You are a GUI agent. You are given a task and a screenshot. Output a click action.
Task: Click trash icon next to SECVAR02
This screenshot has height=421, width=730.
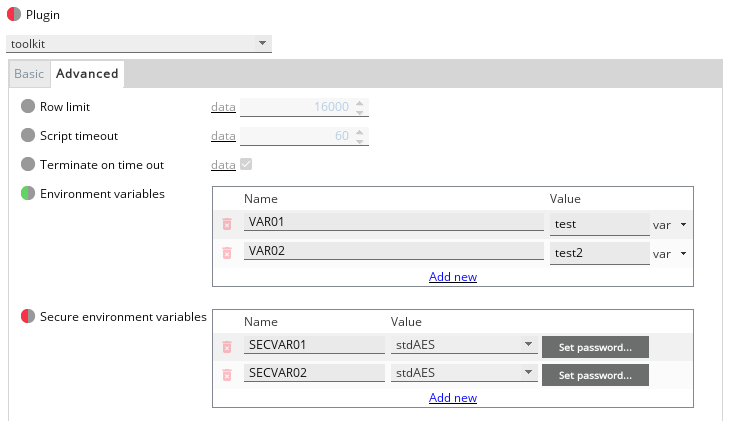pos(227,375)
